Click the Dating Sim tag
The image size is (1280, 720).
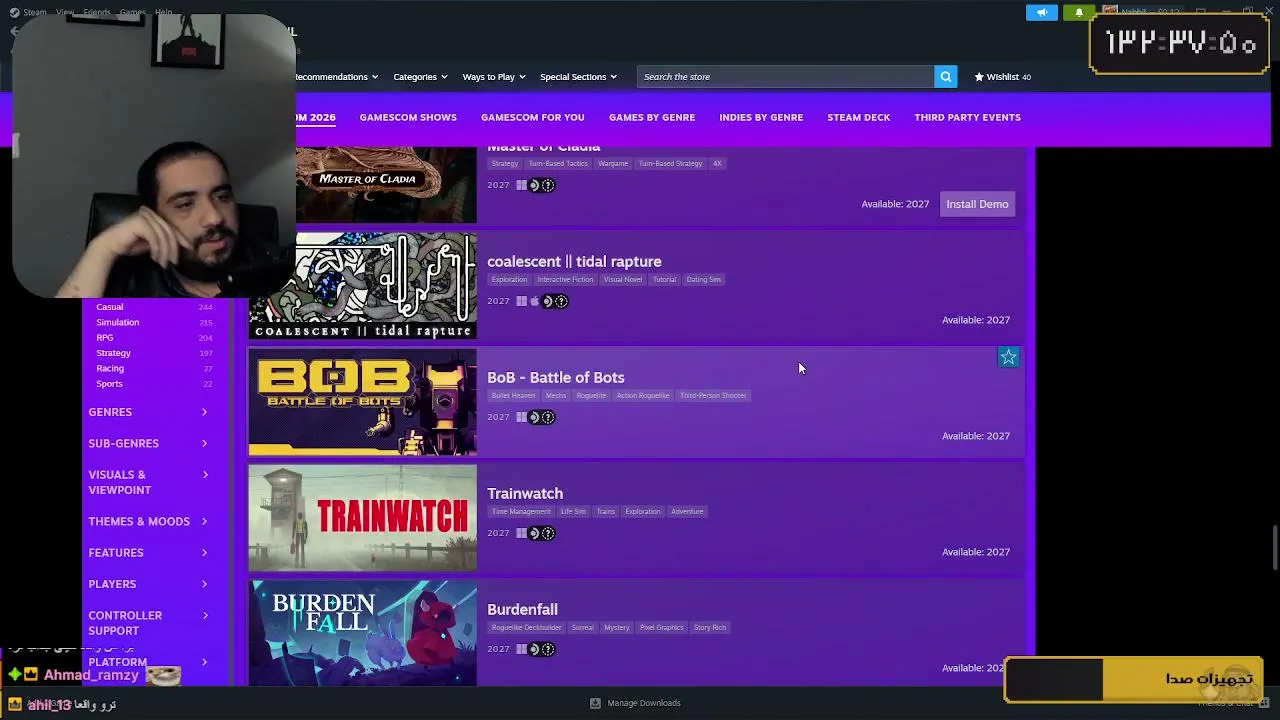(703, 279)
